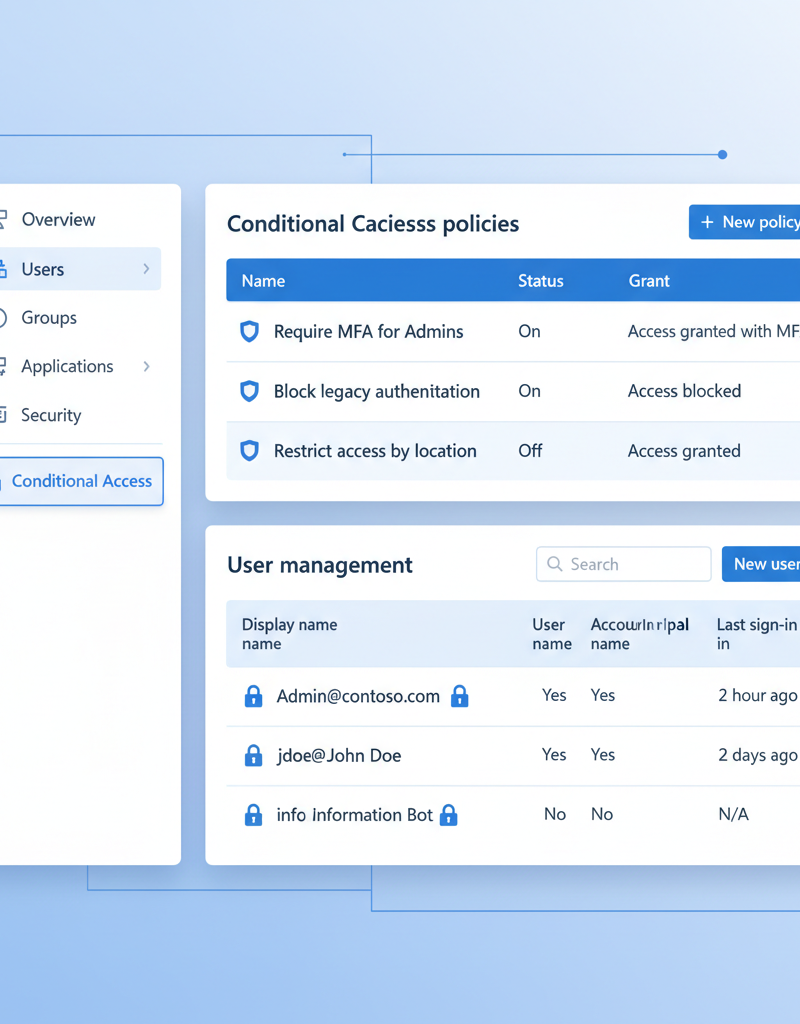The height and width of the screenshot is (1024, 800).
Task: Click 2 days ago sign-in value
Action: point(758,755)
